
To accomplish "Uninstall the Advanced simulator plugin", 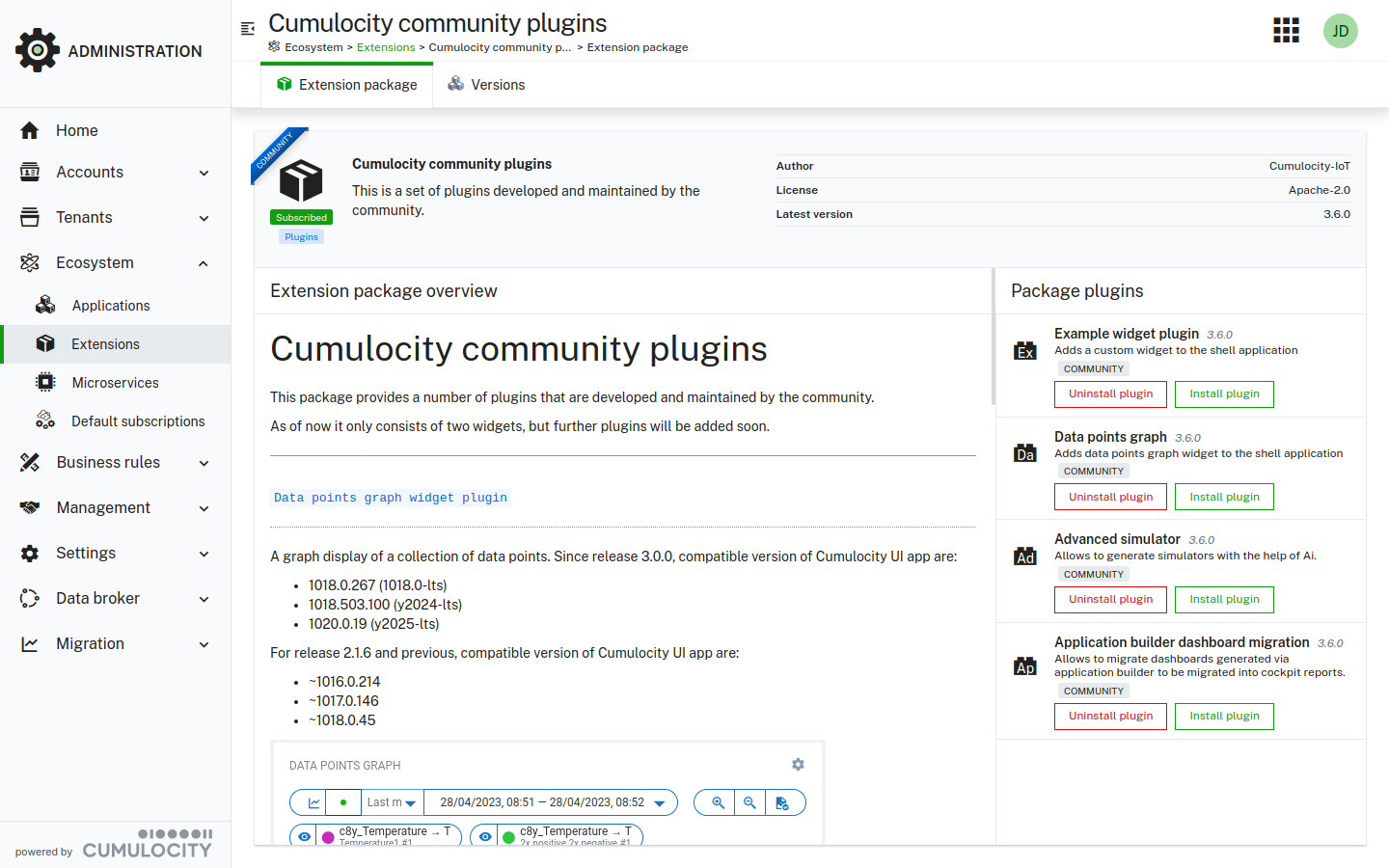I will [1110, 599].
